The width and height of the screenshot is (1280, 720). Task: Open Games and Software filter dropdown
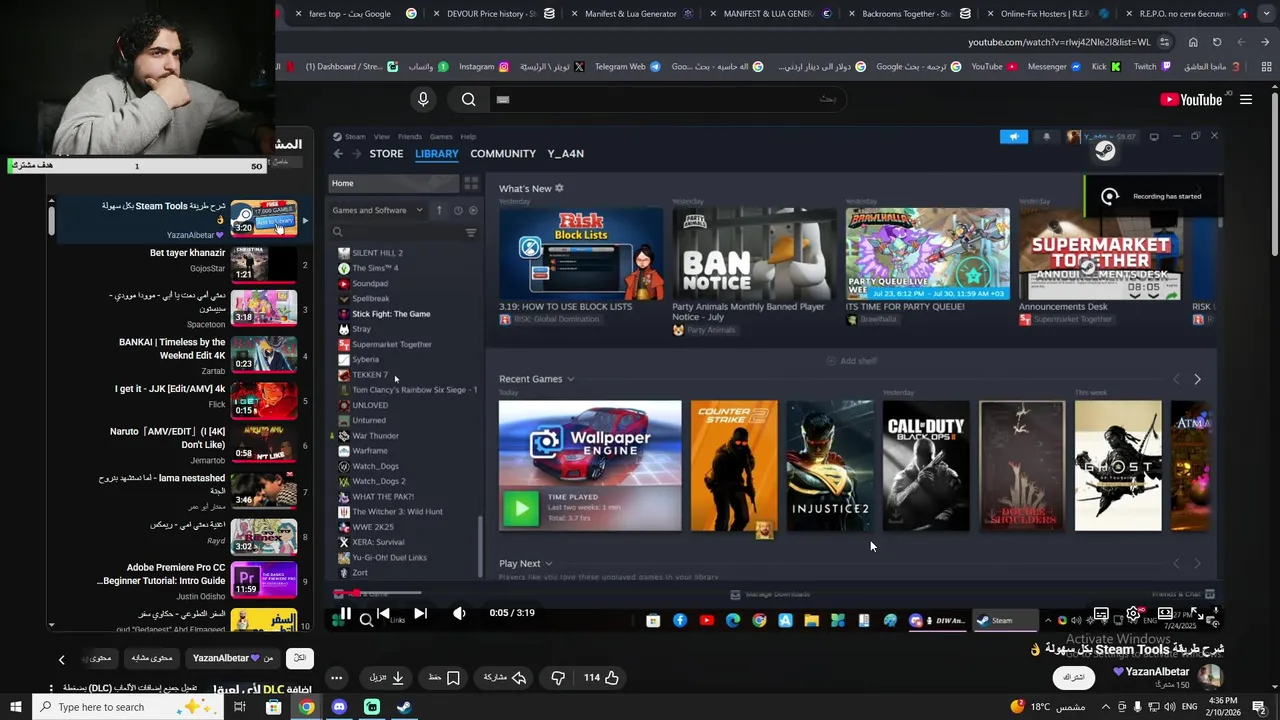pyautogui.click(x=378, y=210)
